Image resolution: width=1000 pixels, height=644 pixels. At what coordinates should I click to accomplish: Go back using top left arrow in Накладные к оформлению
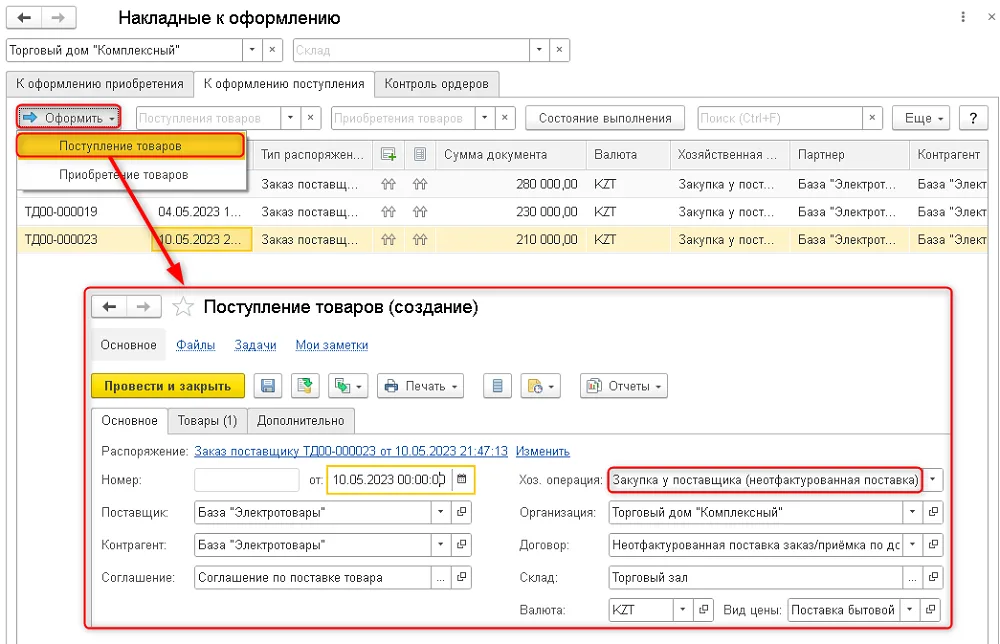24,17
